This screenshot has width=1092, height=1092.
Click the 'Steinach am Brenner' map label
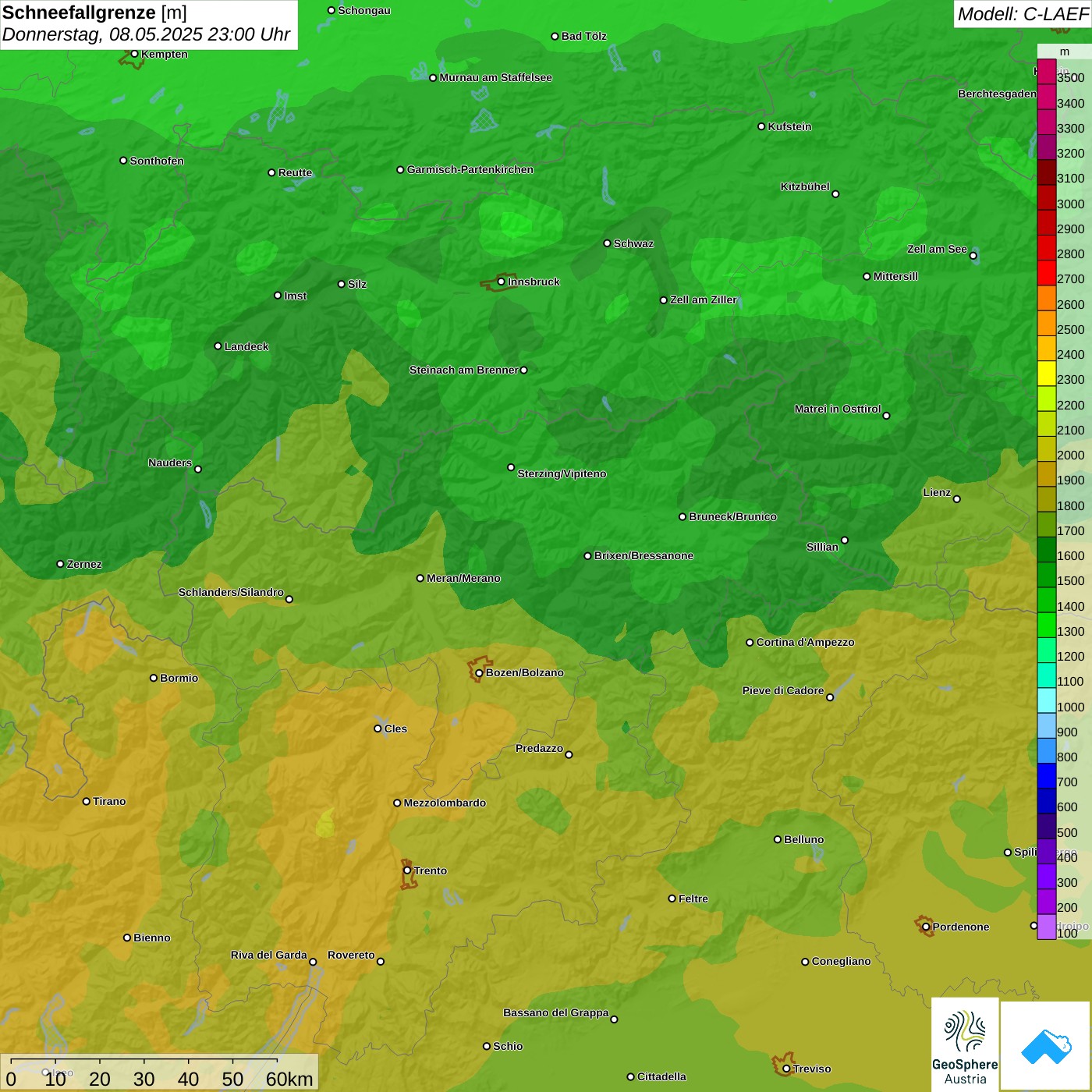463,370
